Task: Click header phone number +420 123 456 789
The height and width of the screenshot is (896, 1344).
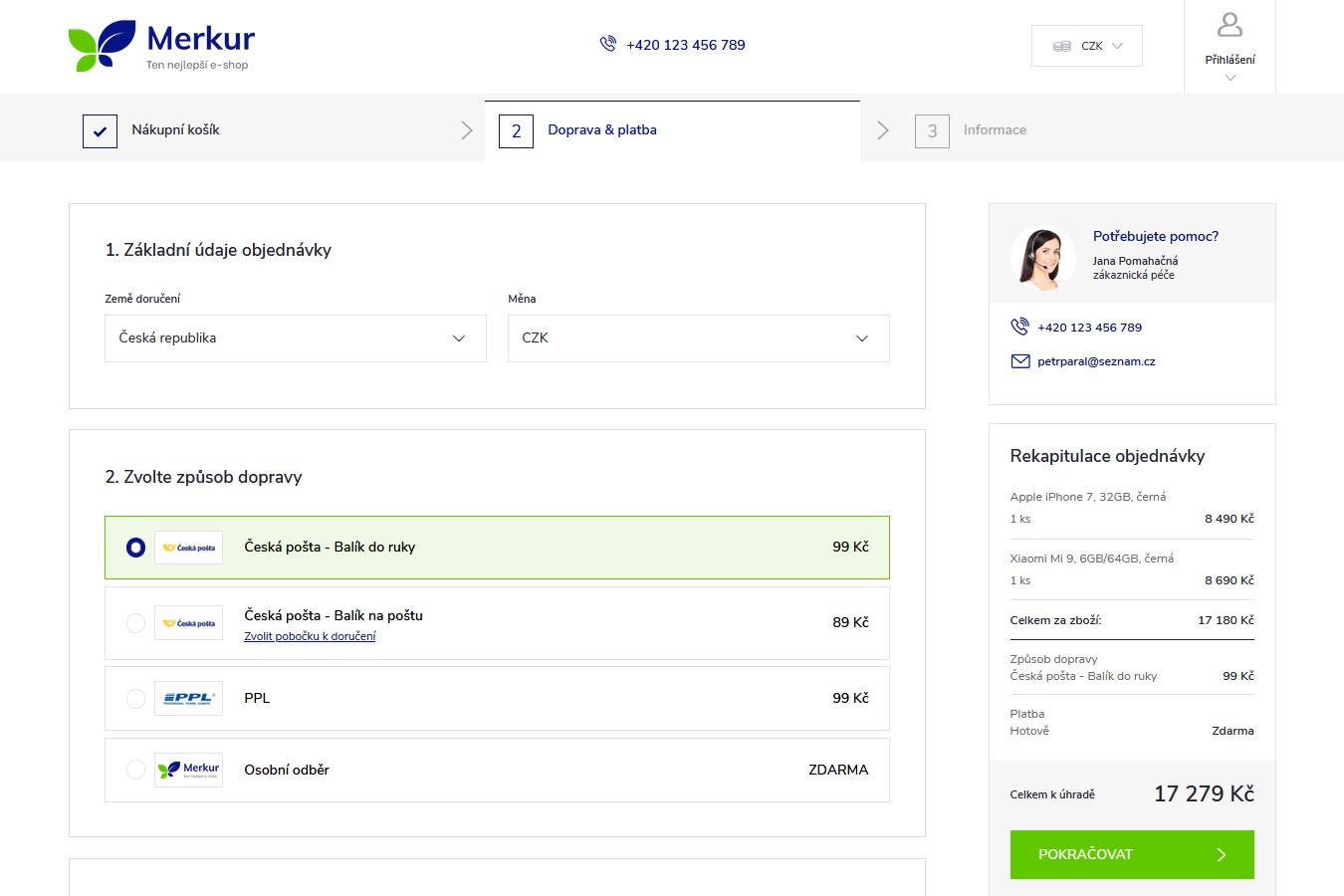Action: pyautogui.click(x=686, y=45)
